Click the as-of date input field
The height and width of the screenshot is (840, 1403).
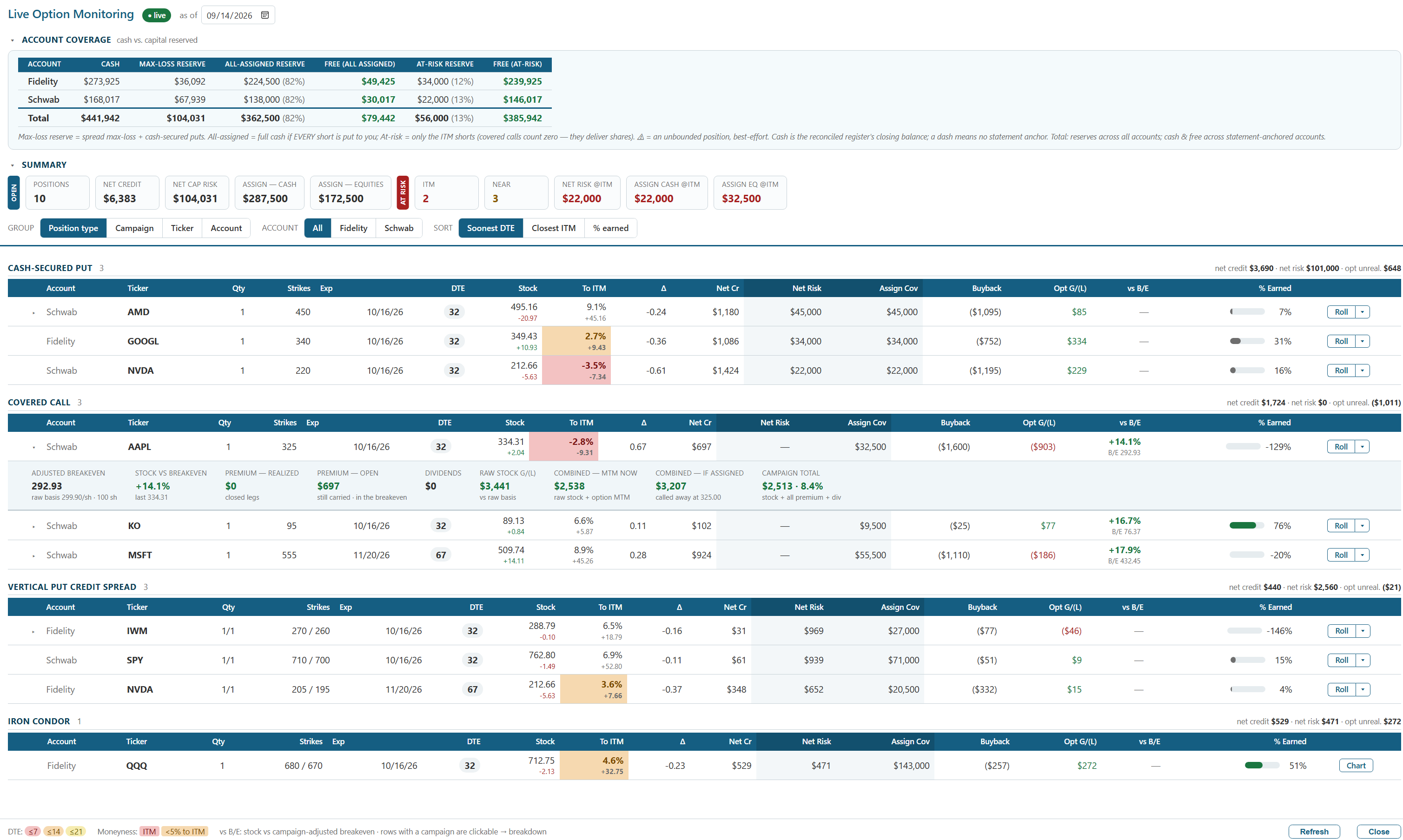click(x=238, y=15)
